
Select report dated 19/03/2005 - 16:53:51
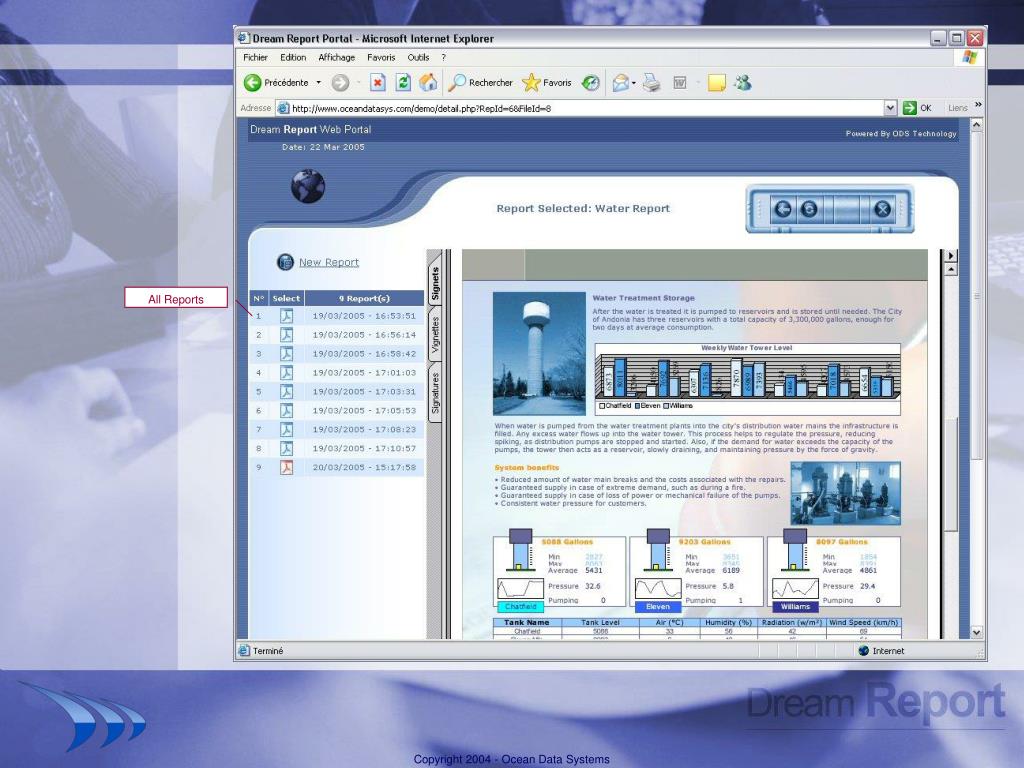[364, 316]
